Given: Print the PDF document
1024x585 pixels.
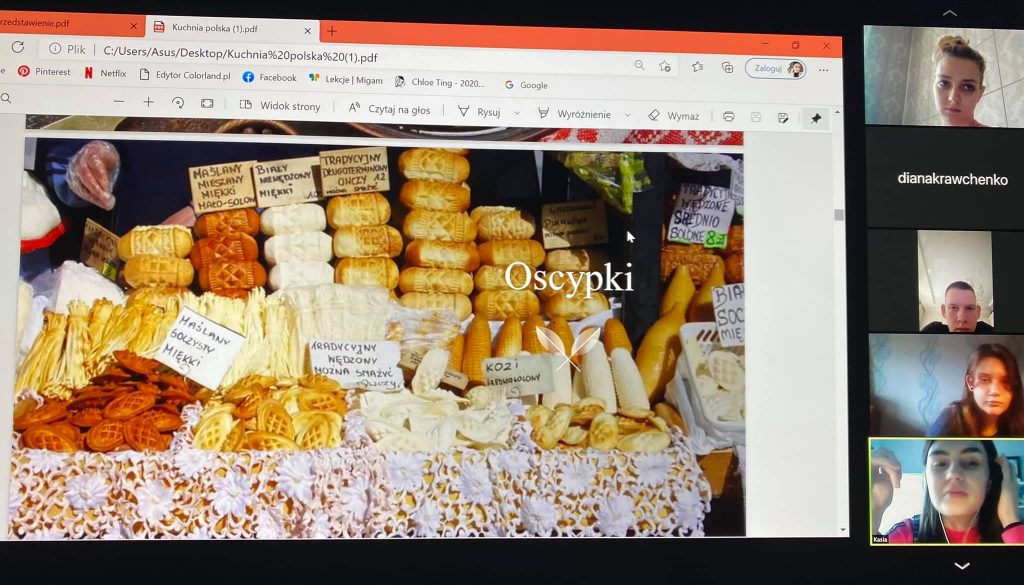Looking at the screenshot, I should 729,116.
